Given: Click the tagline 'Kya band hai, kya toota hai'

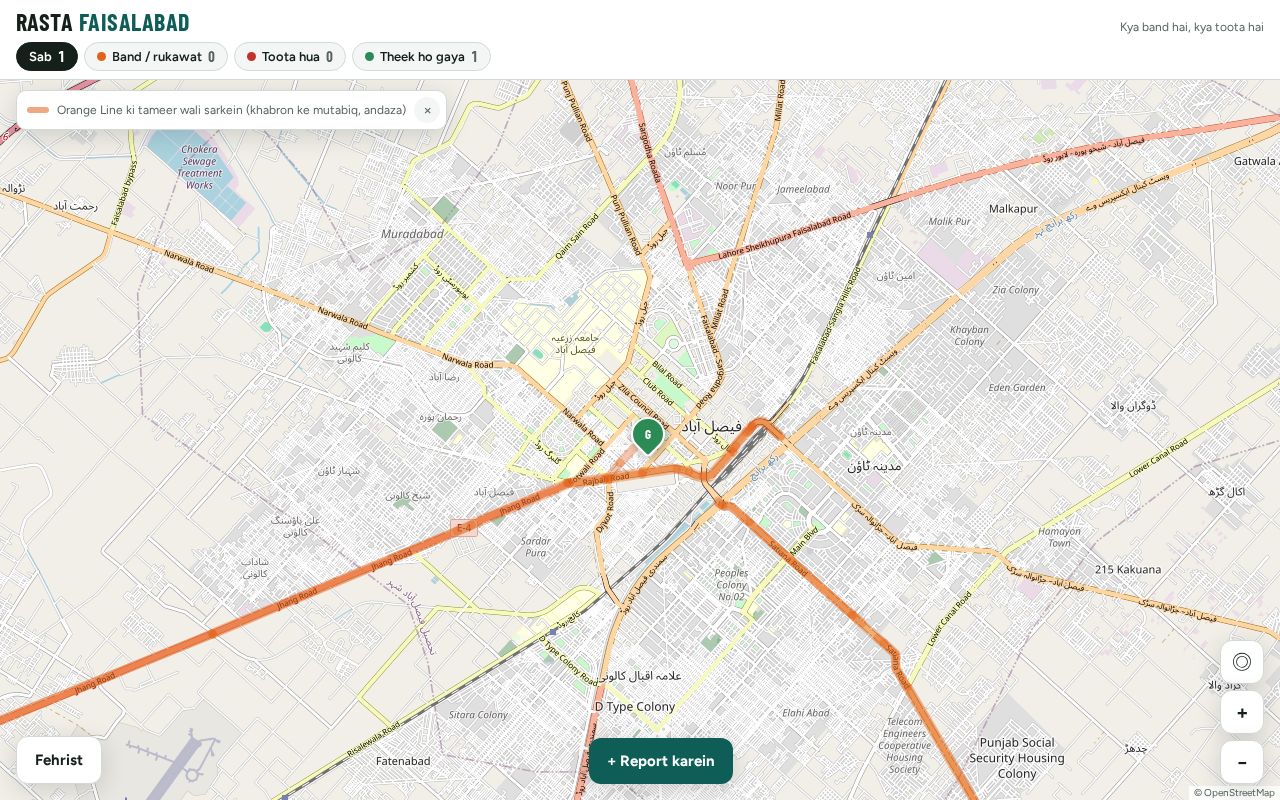Looking at the screenshot, I should pos(1192,27).
